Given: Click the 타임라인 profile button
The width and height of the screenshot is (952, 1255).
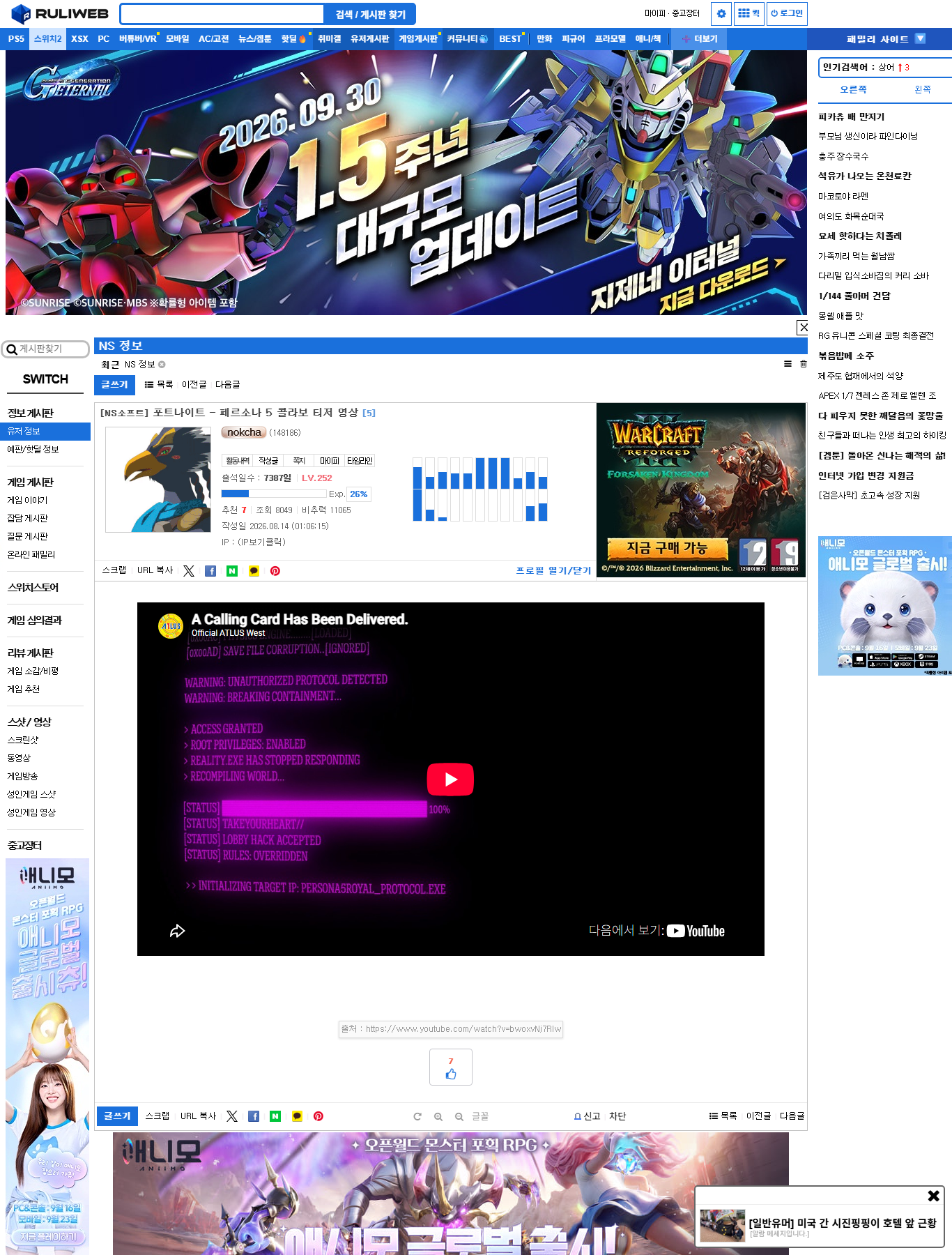Looking at the screenshot, I should (360, 461).
